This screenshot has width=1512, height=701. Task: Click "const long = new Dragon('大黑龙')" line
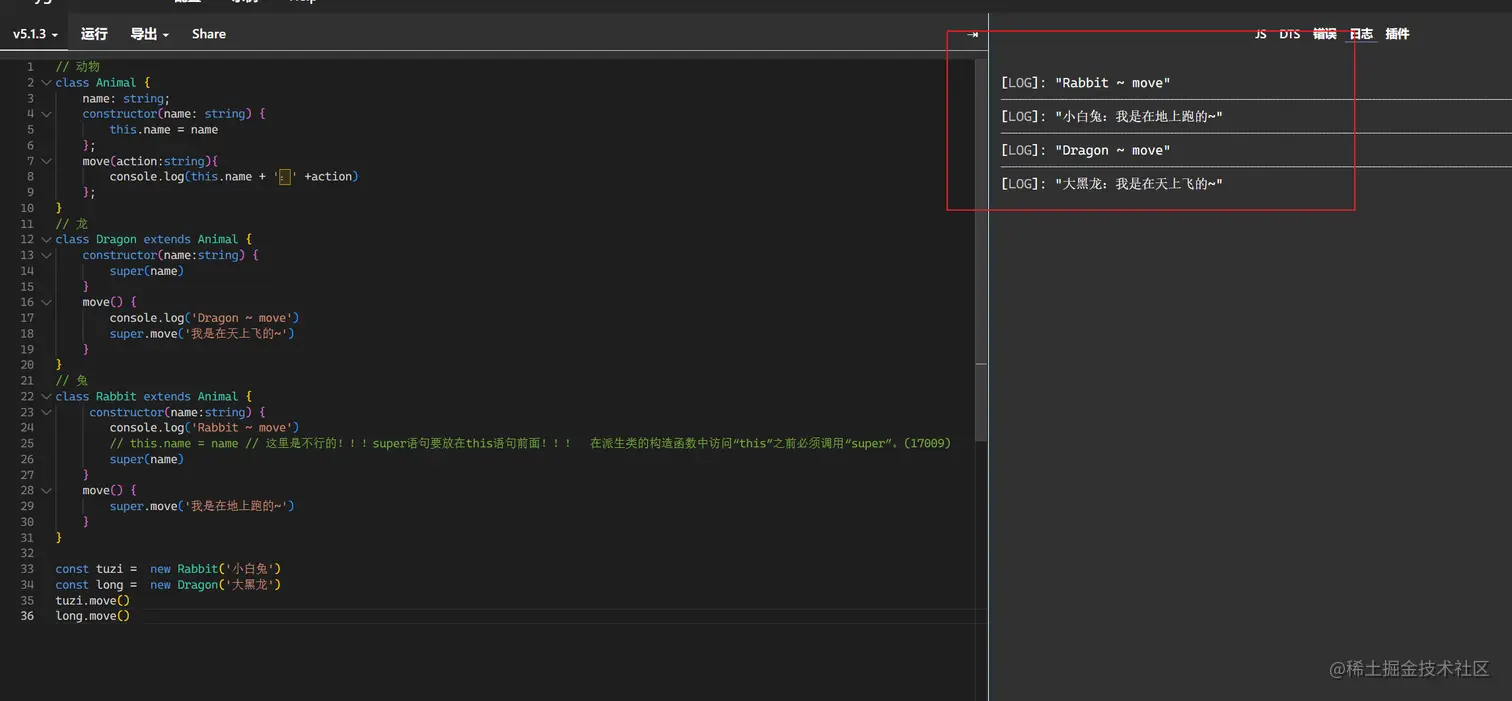[x=169, y=585]
